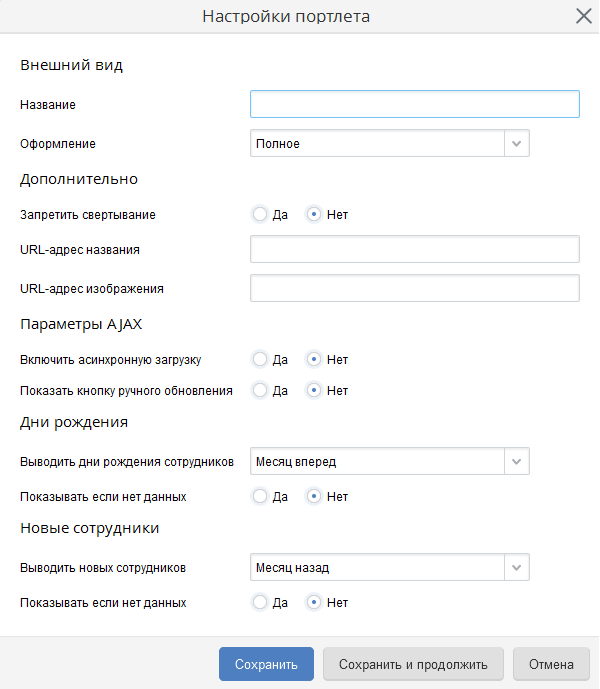600x689 pixels.
Task: Enable Да for асинхронную загрузку
Action: [x=260, y=359]
